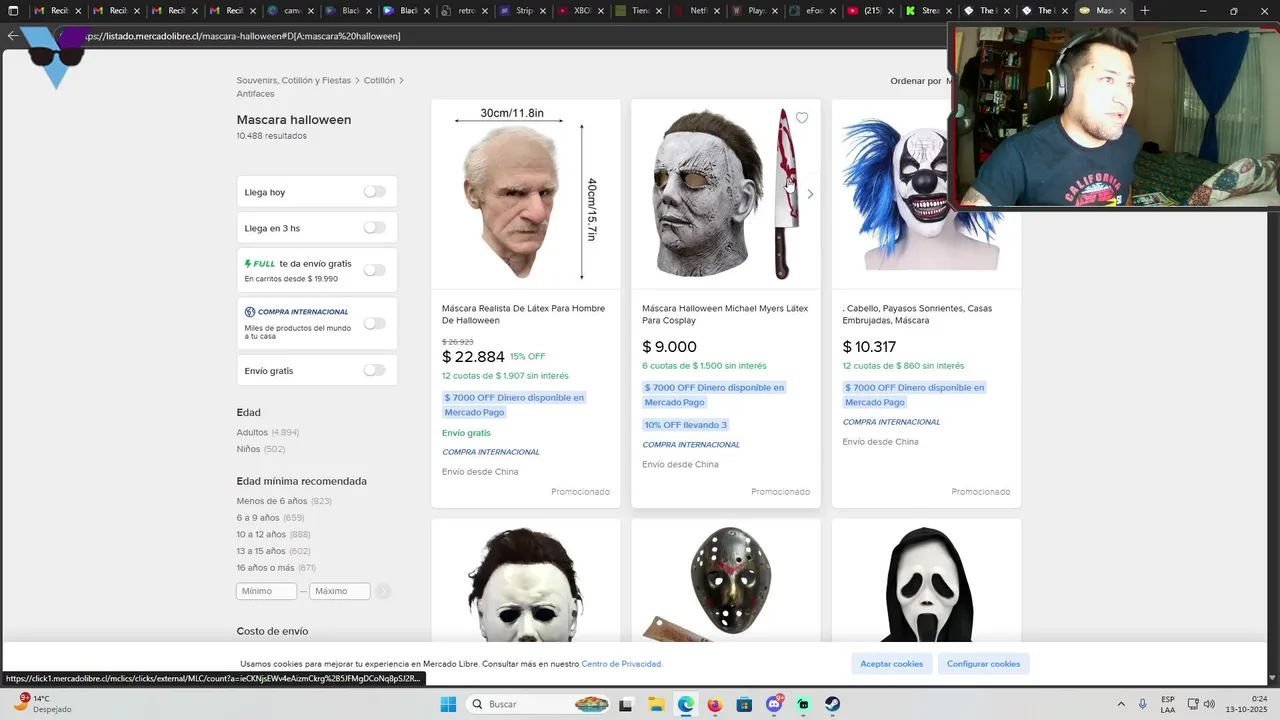The height and width of the screenshot is (720, 1280).
Task: Toggle the Llega hoy filter
Action: (x=374, y=191)
